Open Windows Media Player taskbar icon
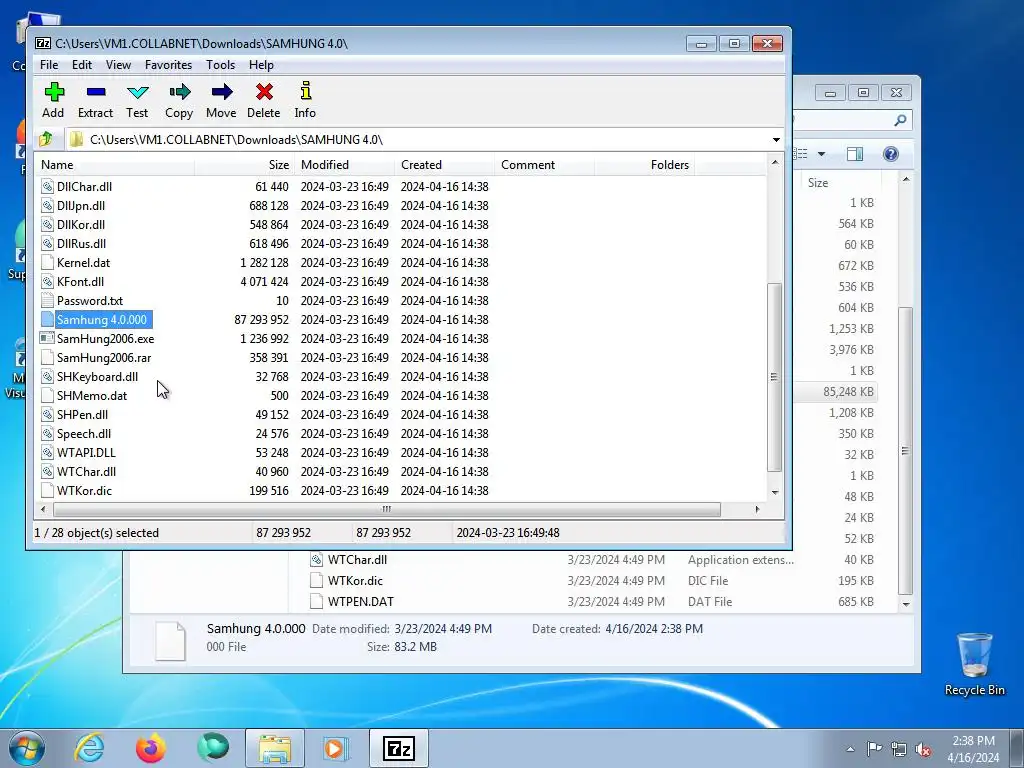 click(x=336, y=748)
